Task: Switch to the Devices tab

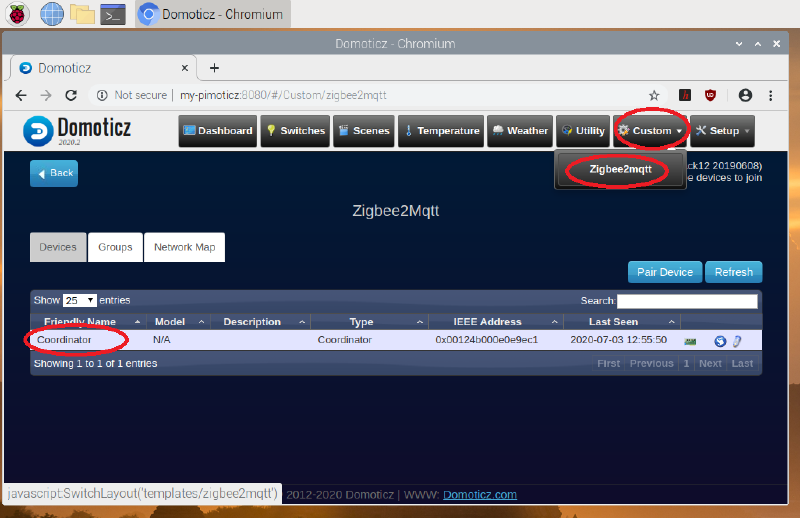Action: click(x=58, y=247)
